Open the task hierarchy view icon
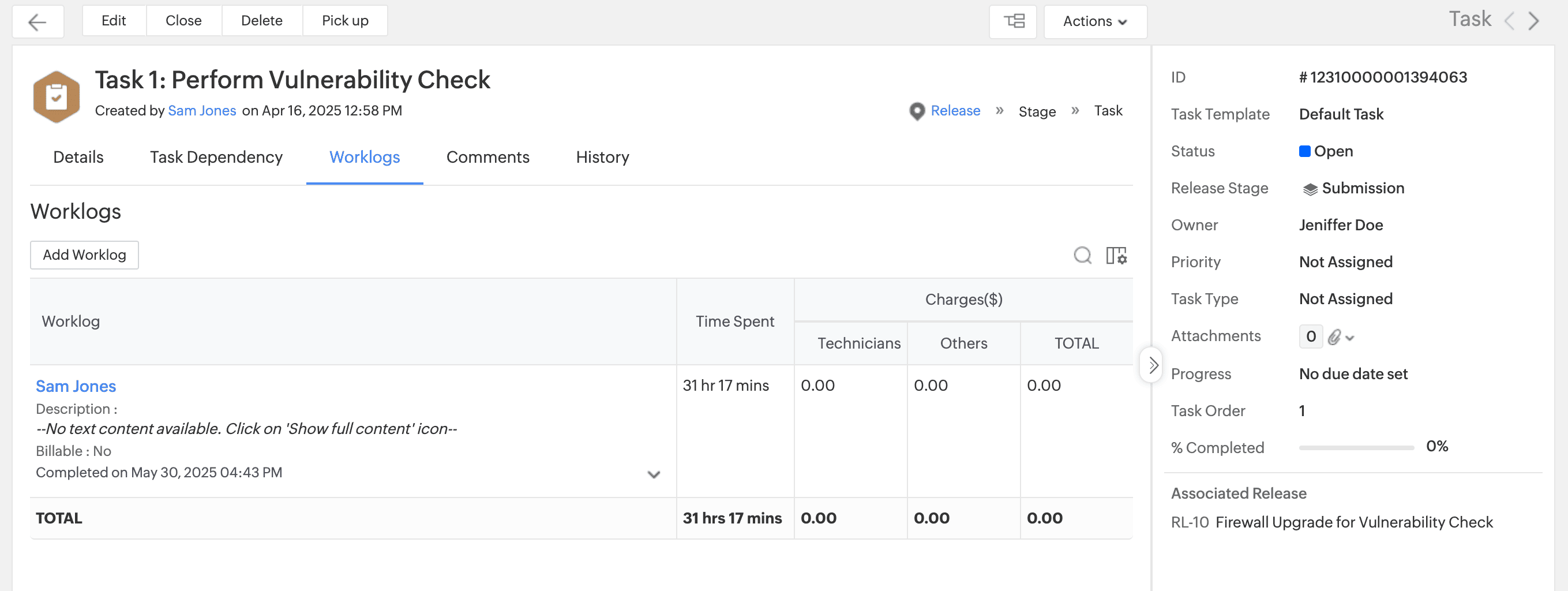1568x591 pixels. pos(1014,22)
